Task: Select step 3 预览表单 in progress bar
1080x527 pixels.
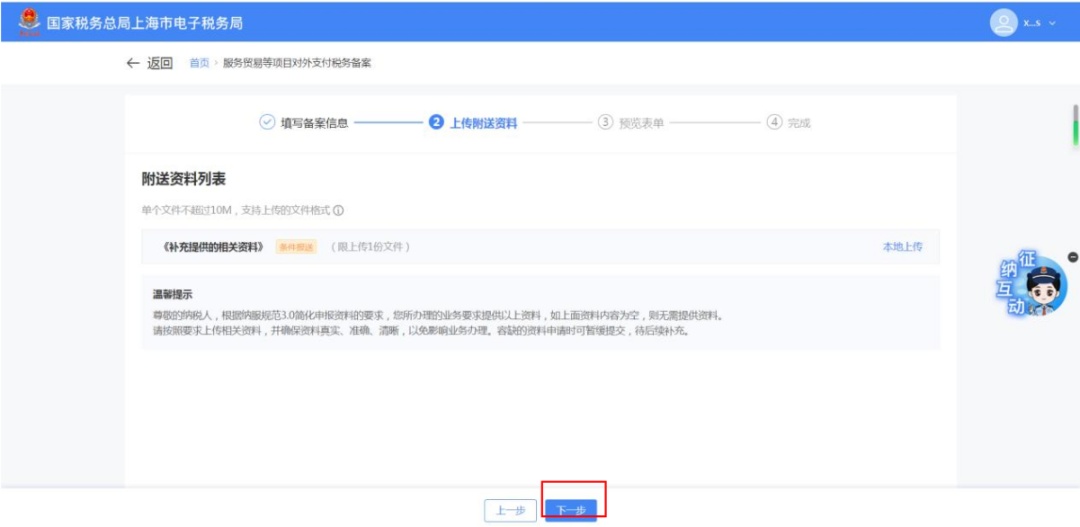Action: [x=631, y=123]
